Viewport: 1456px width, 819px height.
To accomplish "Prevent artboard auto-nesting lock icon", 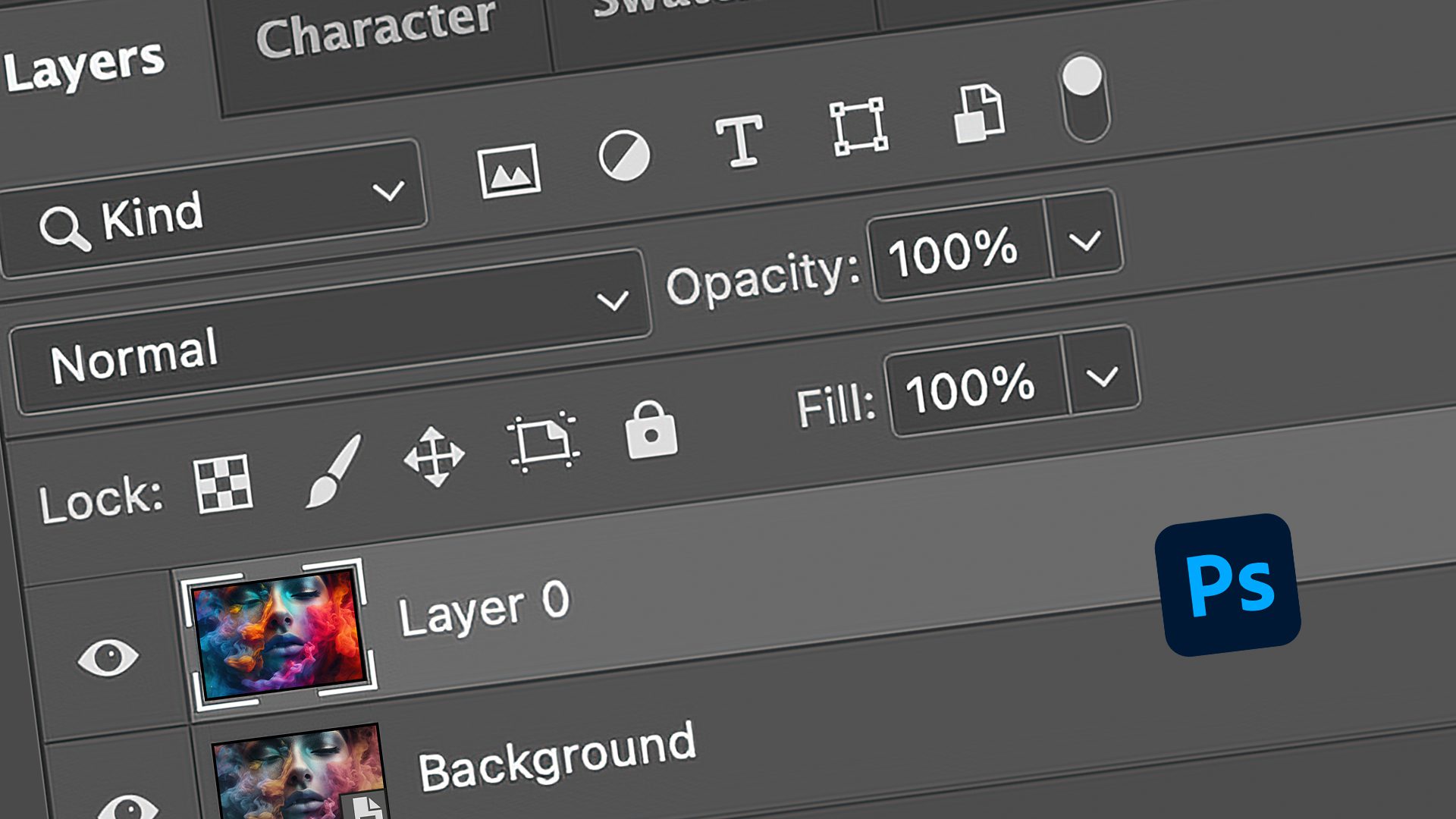I will pos(542,442).
